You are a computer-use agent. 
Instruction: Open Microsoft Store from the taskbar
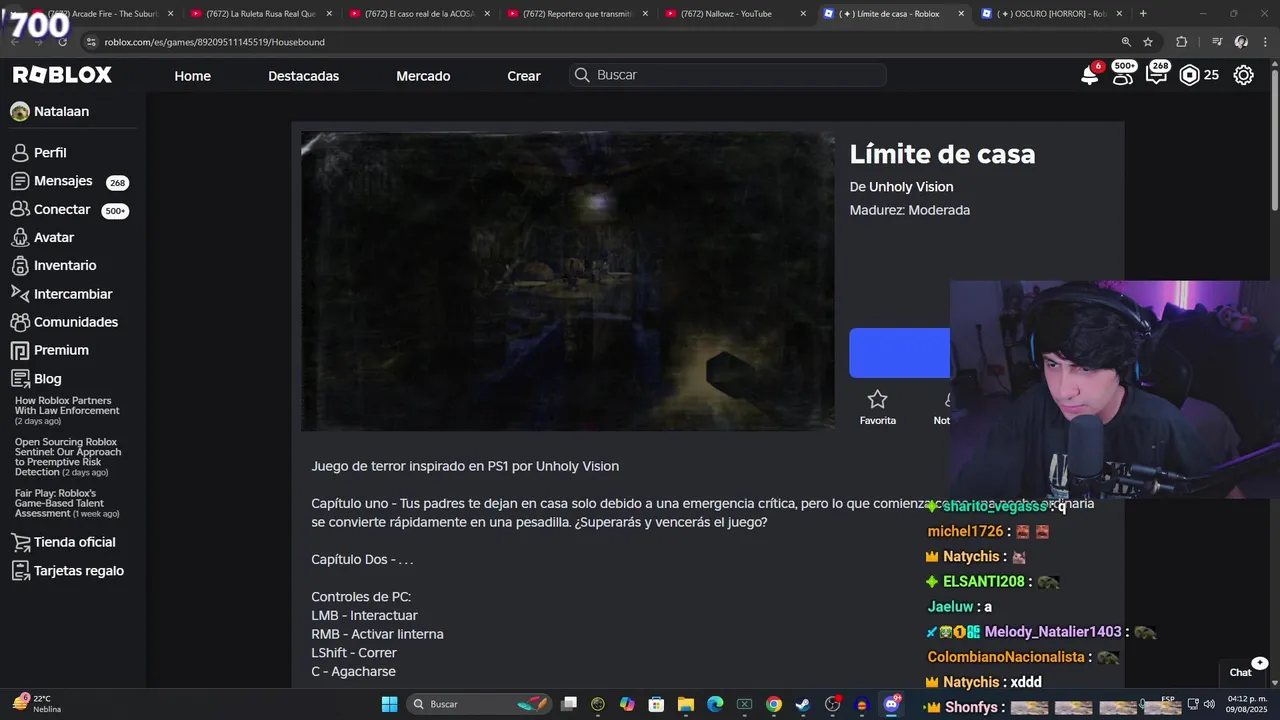click(657, 704)
